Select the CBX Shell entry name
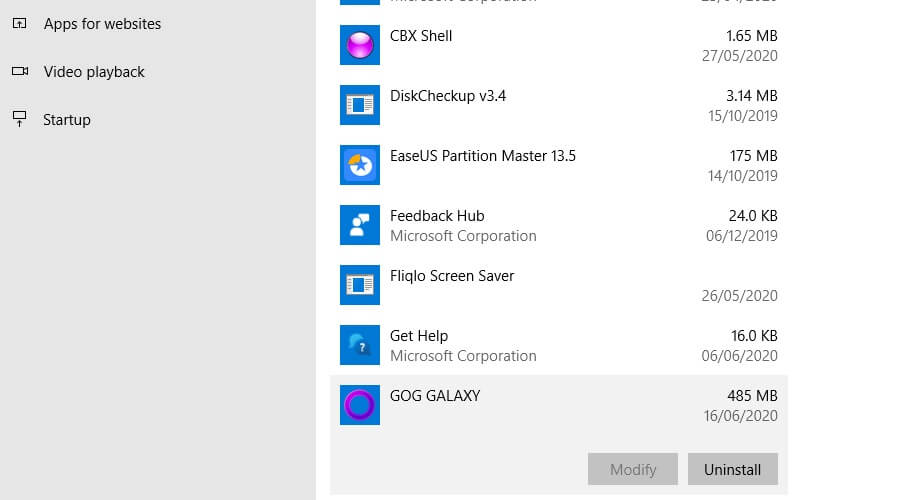Screen dimensions: 900x500 pyautogui.click(x=421, y=36)
